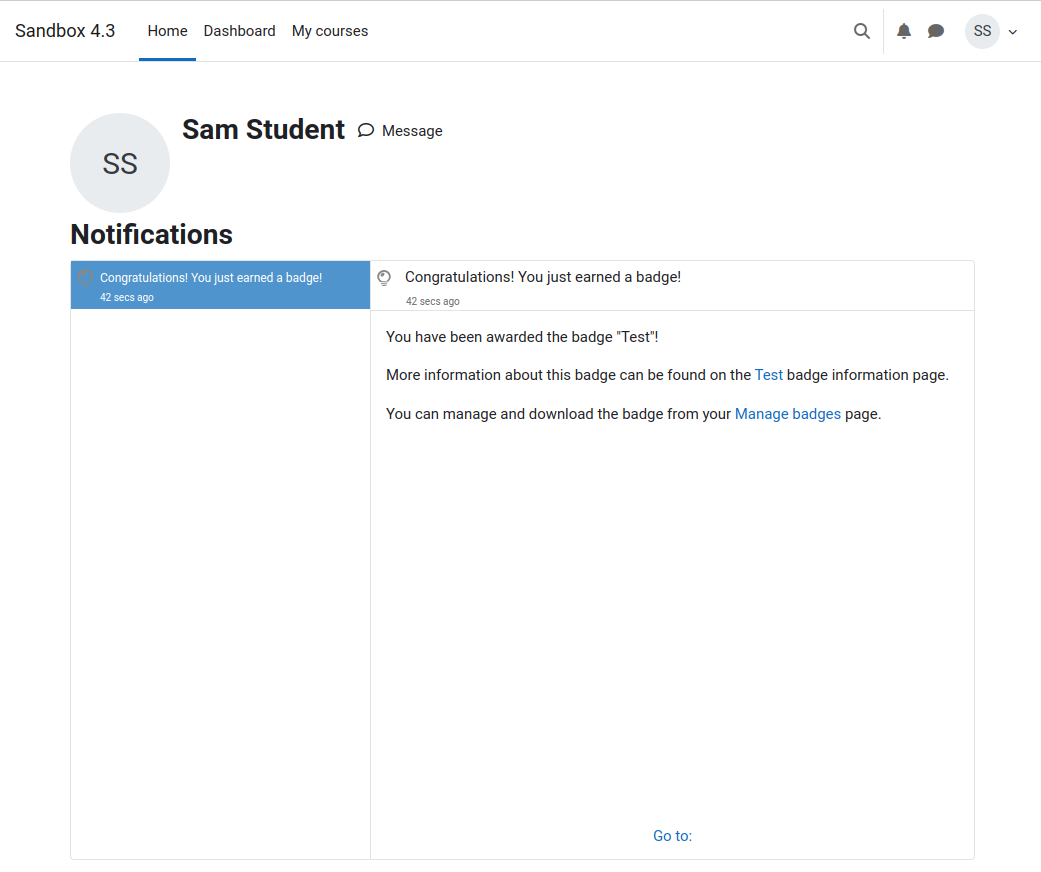Click the text 'You have been awarded the badge "Test"!'
1041x872 pixels.
522,337
